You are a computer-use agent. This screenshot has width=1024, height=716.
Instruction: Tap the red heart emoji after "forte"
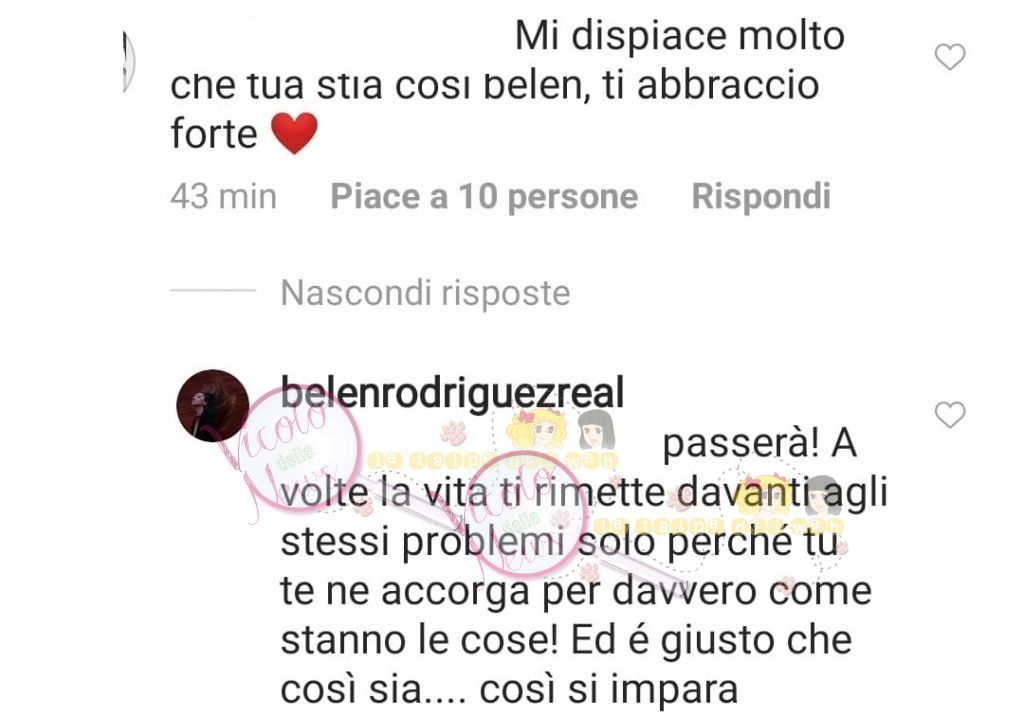tap(294, 133)
